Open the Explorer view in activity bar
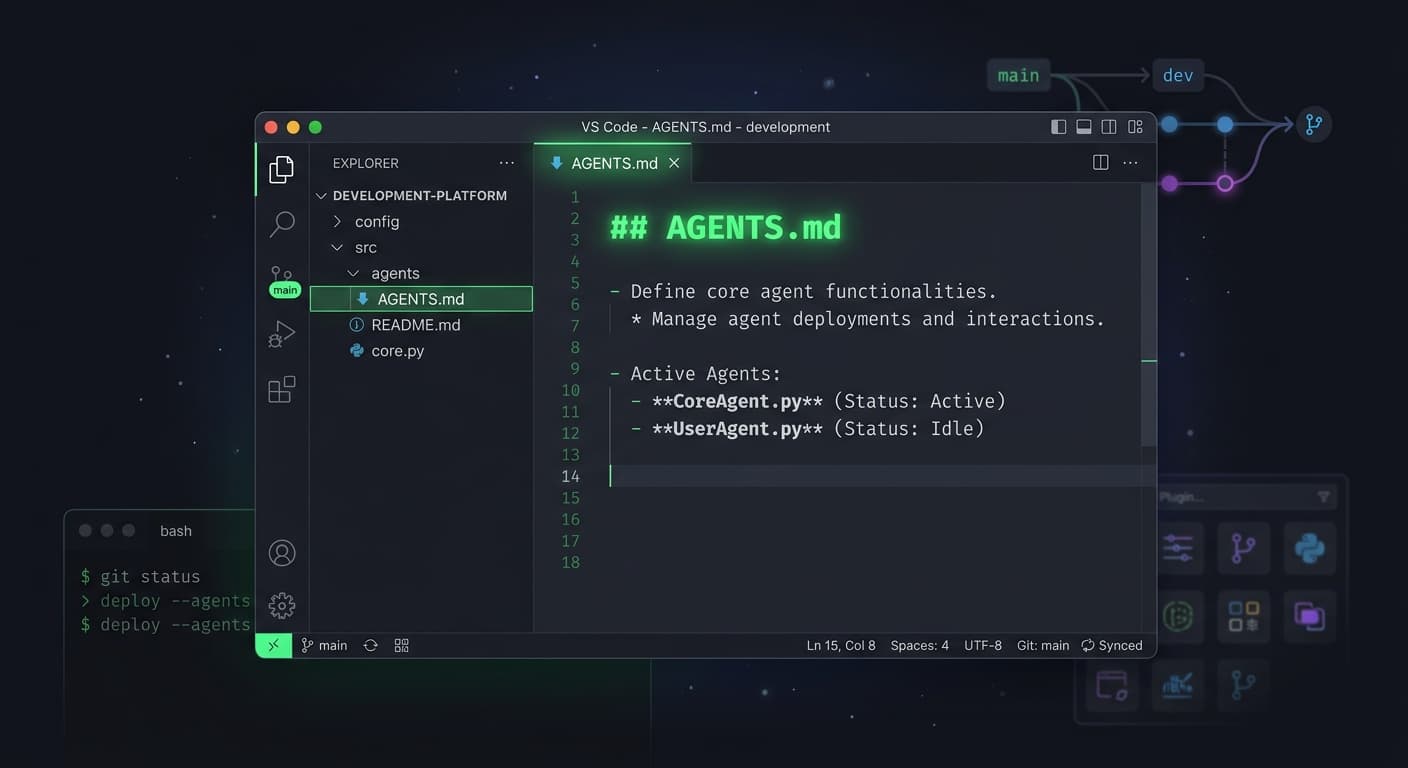 pos(282,169)
